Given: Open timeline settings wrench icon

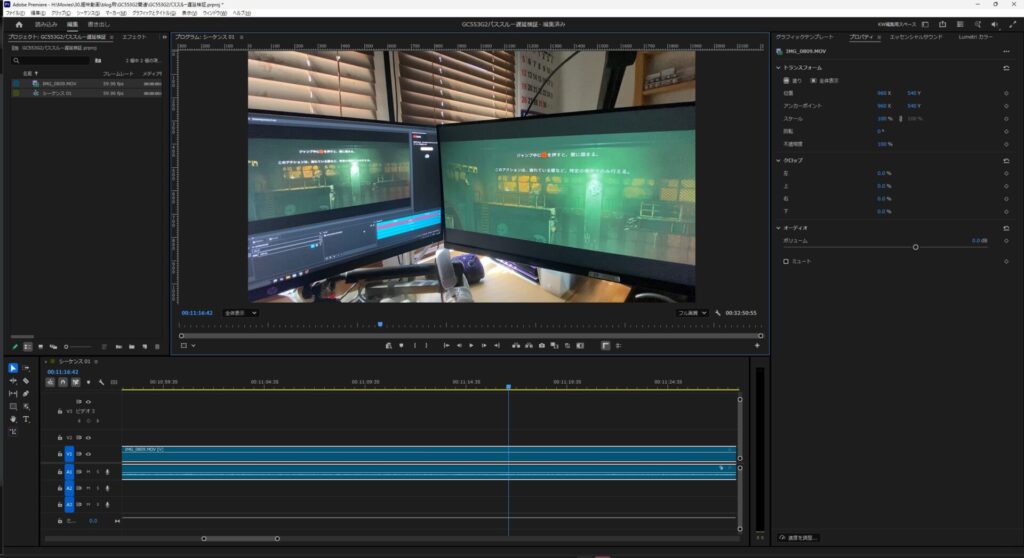Looking at the screenshot, I should coord(101,382).
